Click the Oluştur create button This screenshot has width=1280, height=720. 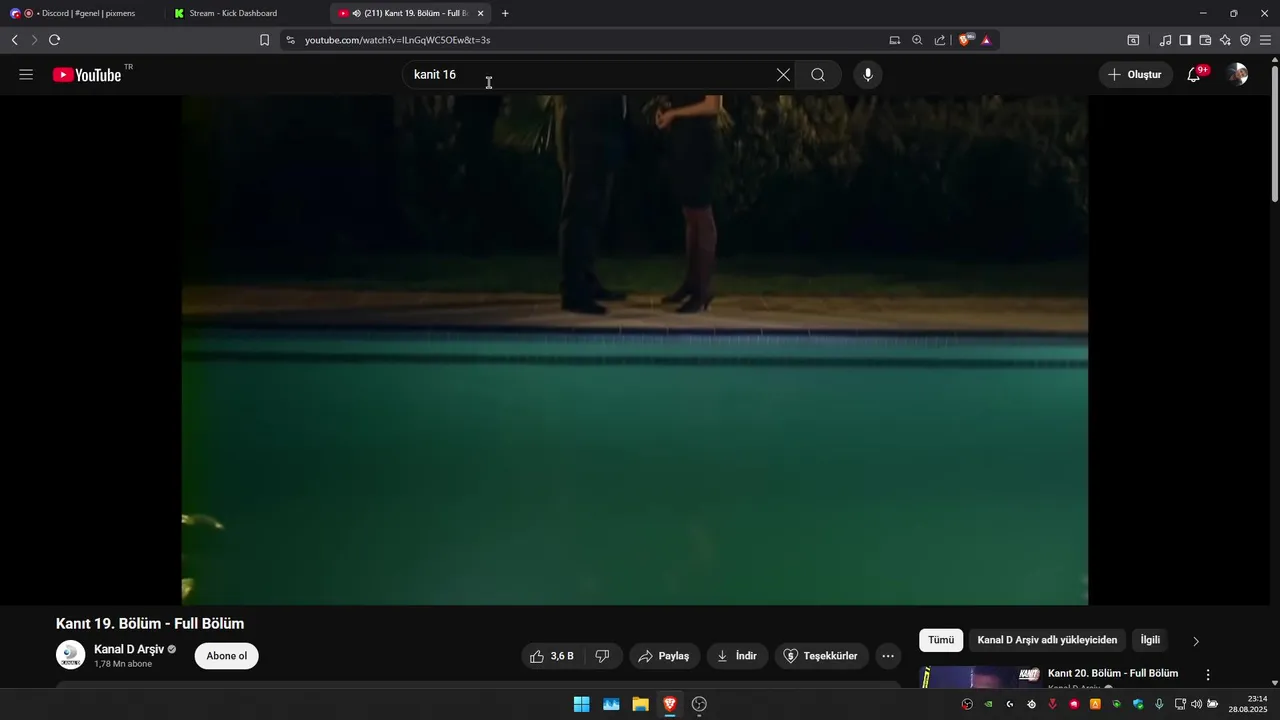pos(1136,75)
